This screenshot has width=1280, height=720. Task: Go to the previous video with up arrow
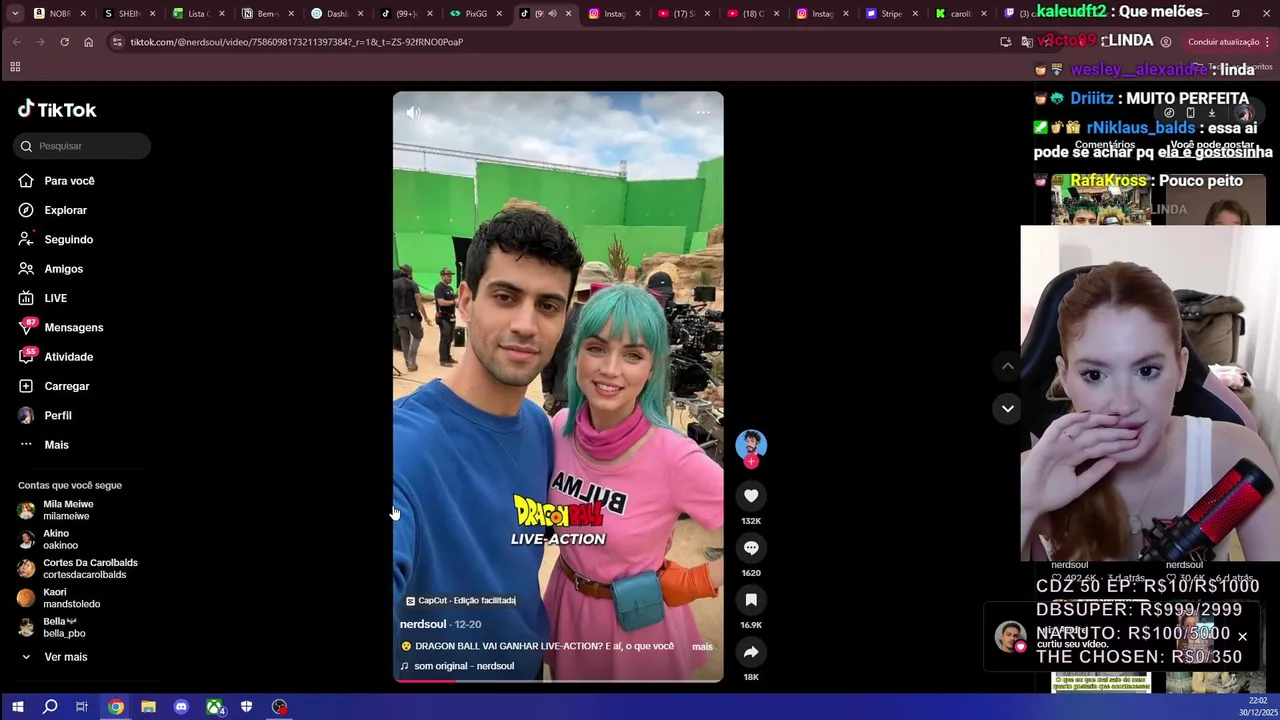point(1007,366)
